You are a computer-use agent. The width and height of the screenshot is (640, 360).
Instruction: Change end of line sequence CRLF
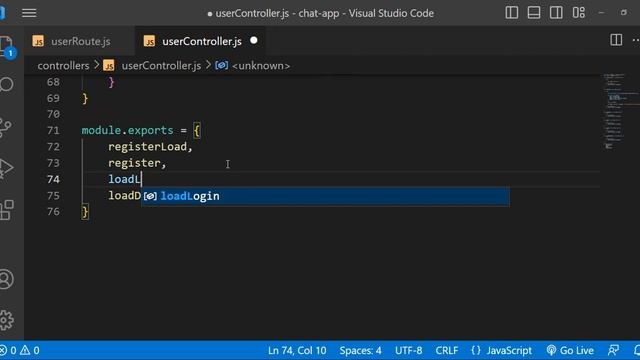(447, 351)
